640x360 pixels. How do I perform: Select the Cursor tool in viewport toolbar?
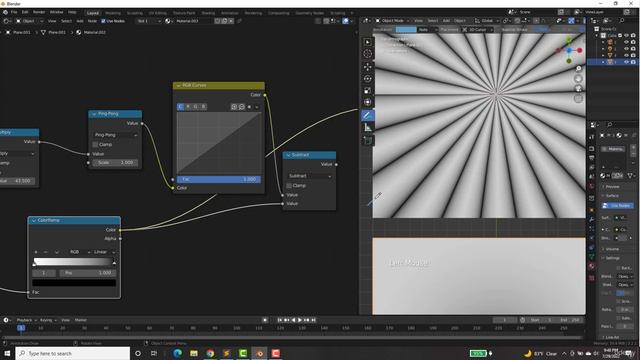(368, 54)
